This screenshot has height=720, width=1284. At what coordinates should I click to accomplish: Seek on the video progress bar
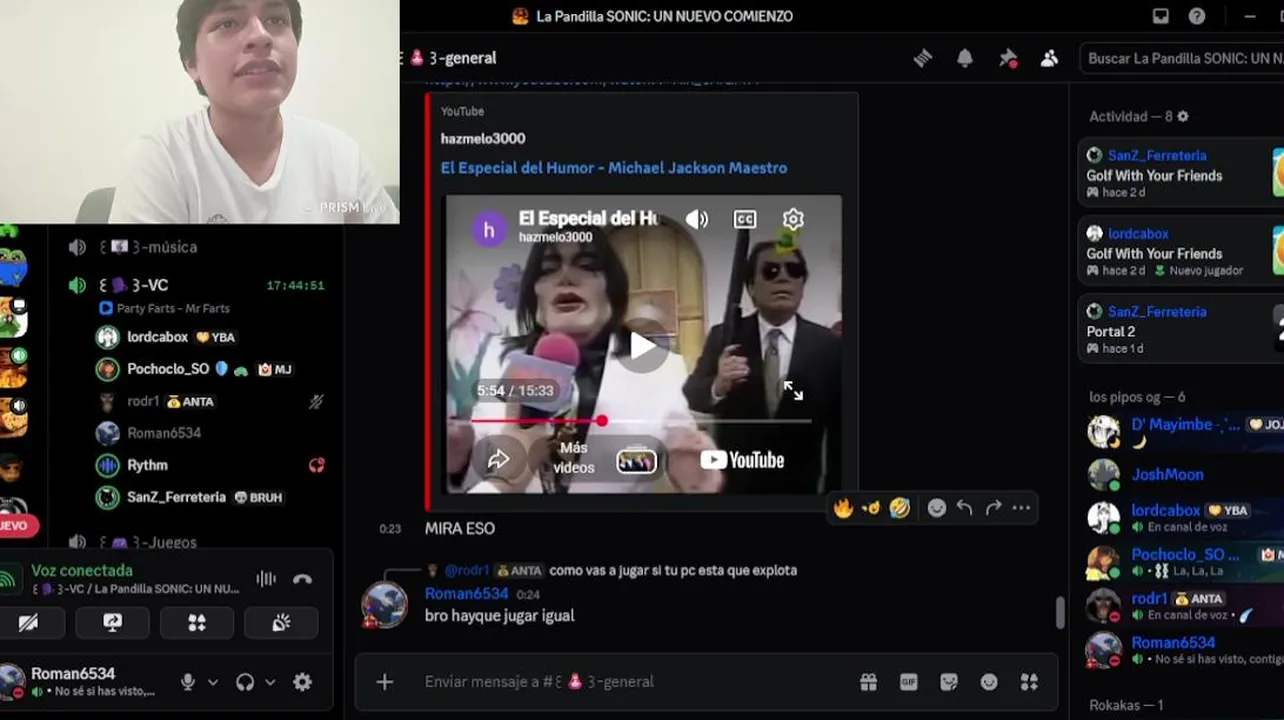tap(640, 421)
